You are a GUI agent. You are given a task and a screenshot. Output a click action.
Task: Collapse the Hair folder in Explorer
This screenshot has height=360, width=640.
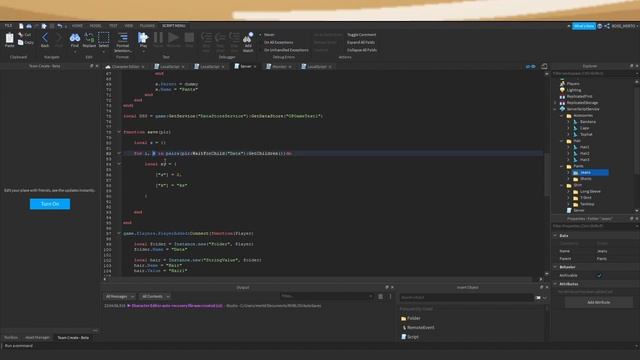[562, 141]
